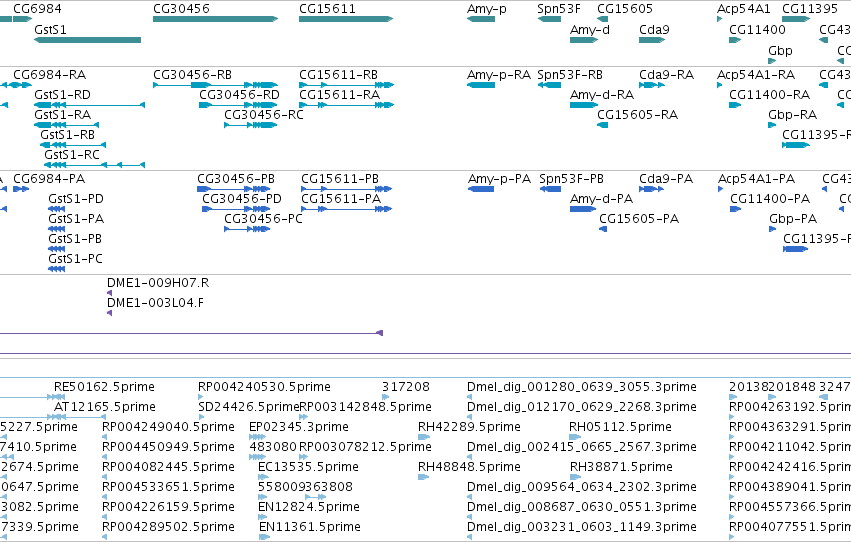
Task: Click the CG11400-PA protein label
Action: pos(770,199)
